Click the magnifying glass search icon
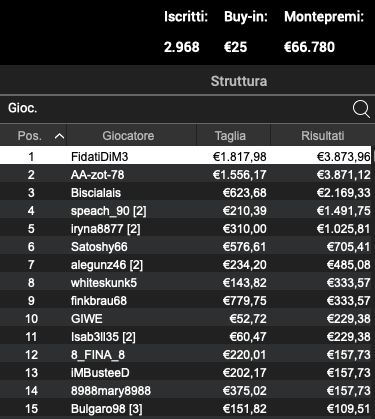The height and width of the screenshot is (419, 375). click(x=361, y=109)
